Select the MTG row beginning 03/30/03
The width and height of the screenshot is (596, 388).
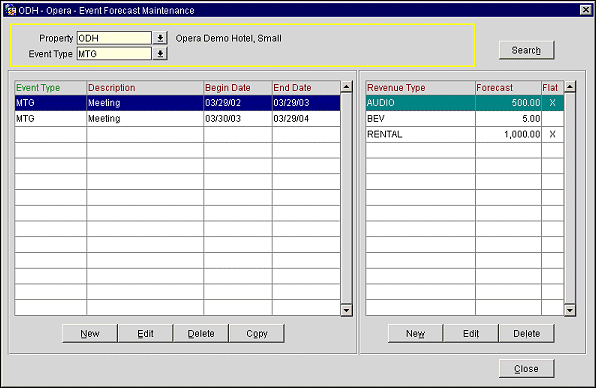click(x=178, y=119)
